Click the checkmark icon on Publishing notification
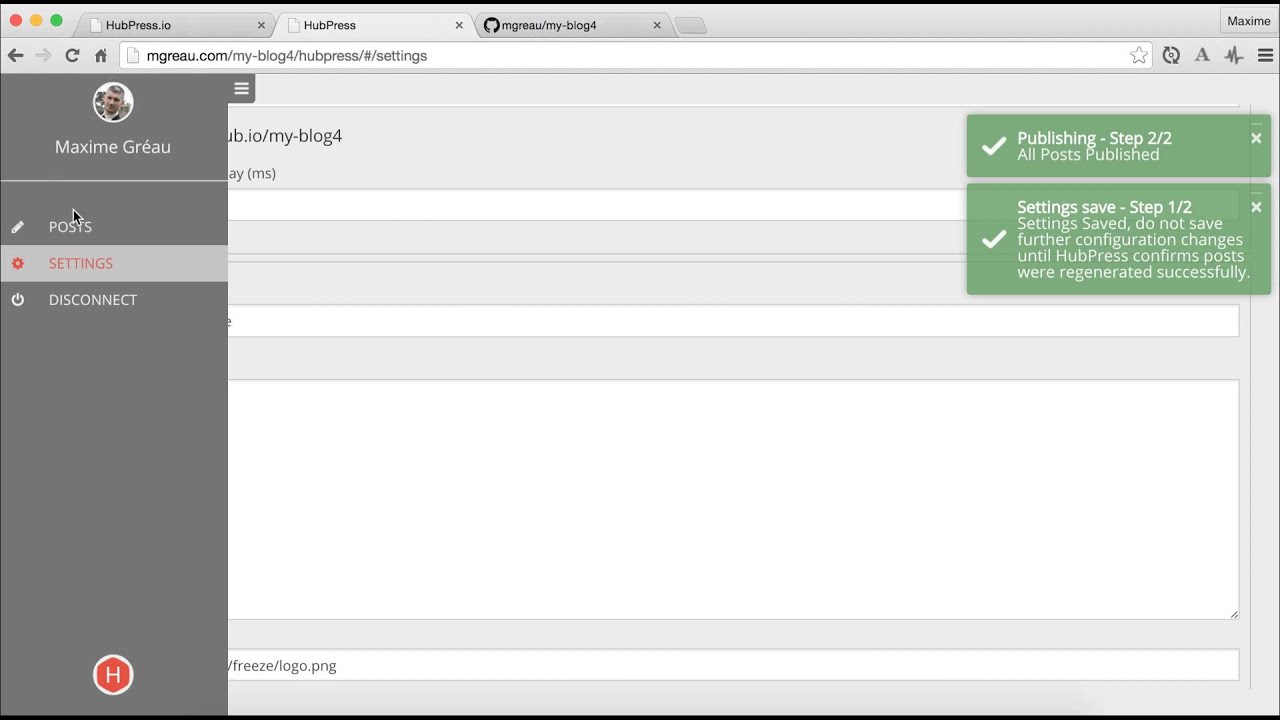 993,146
